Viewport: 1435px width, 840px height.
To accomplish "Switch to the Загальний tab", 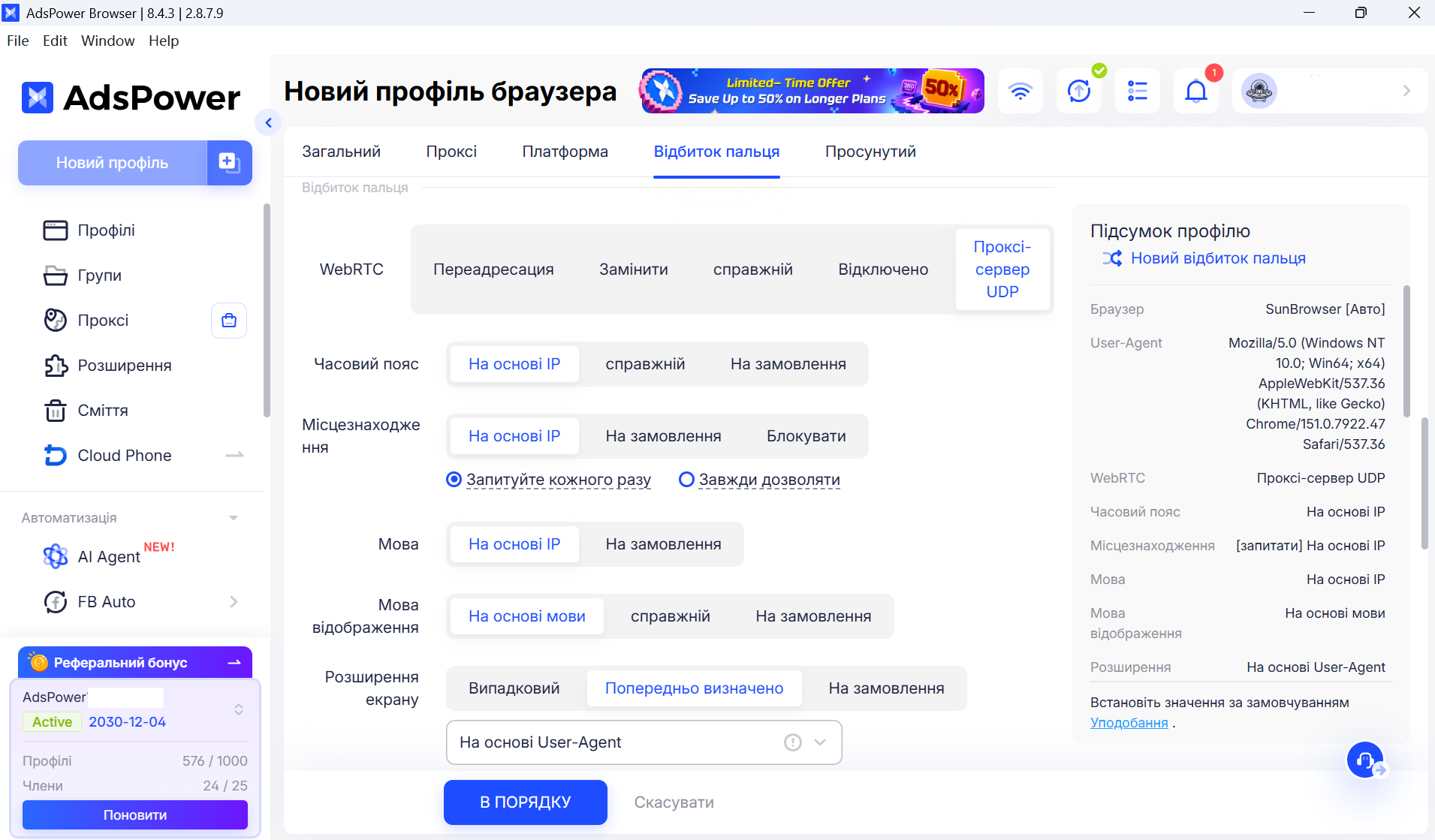I will pos(341,152).
